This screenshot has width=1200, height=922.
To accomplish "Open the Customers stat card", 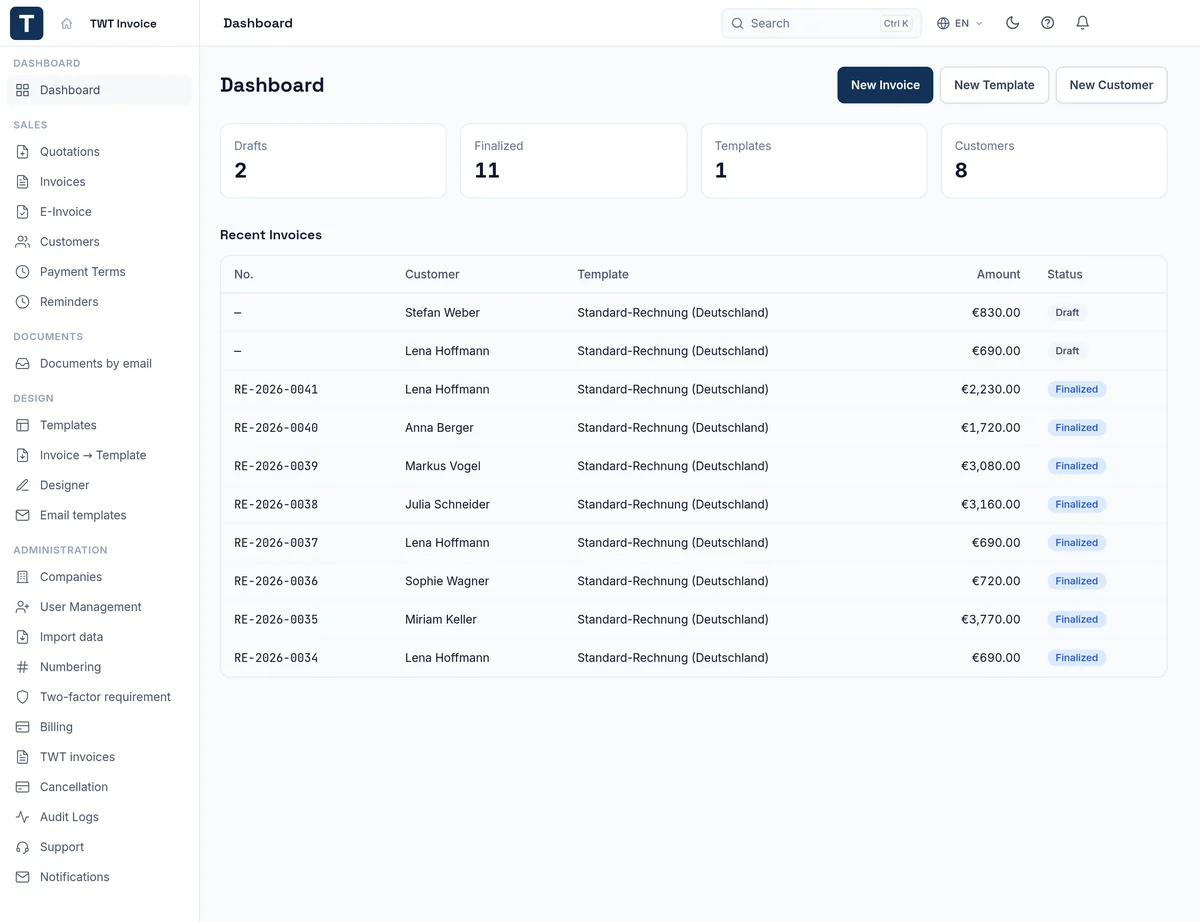I will tap(1054, 161).
